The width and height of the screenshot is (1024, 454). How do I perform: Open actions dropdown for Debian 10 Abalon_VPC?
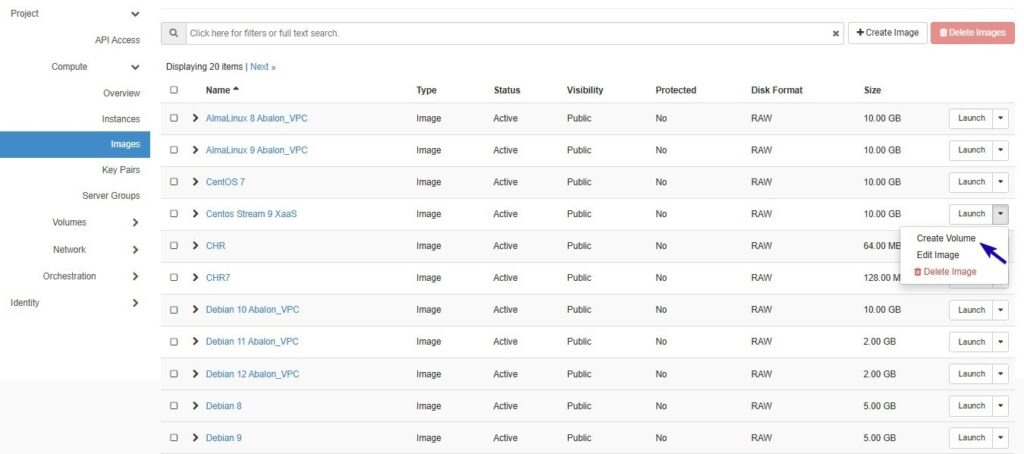[x=1000, y=310]
